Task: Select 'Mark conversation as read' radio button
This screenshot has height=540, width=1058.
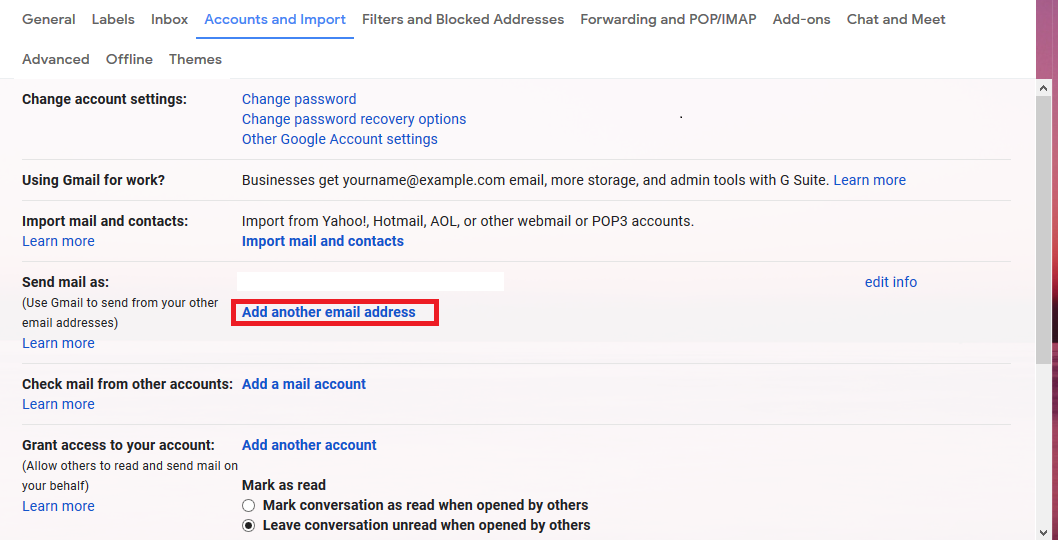Action: click(x=249, y=506)
